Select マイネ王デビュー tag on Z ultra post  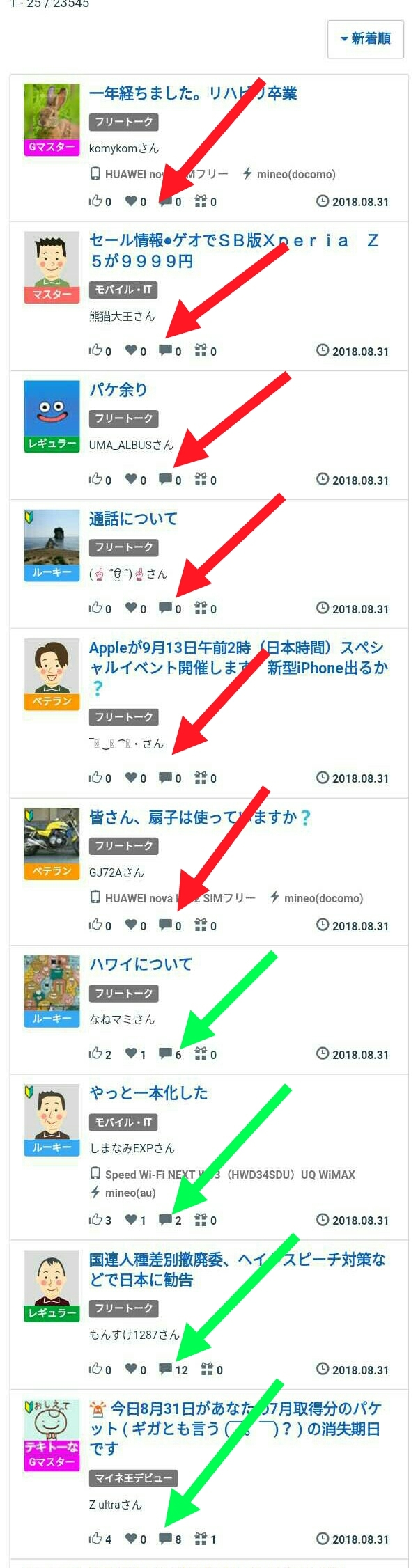pyautogui.click(x=134, y=1477)
